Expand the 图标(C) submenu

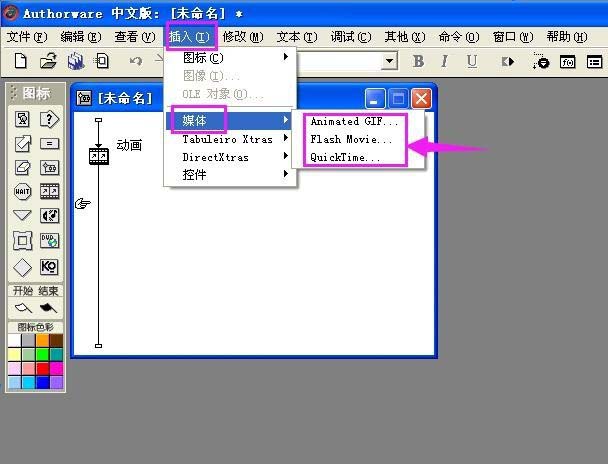[230, 58]
